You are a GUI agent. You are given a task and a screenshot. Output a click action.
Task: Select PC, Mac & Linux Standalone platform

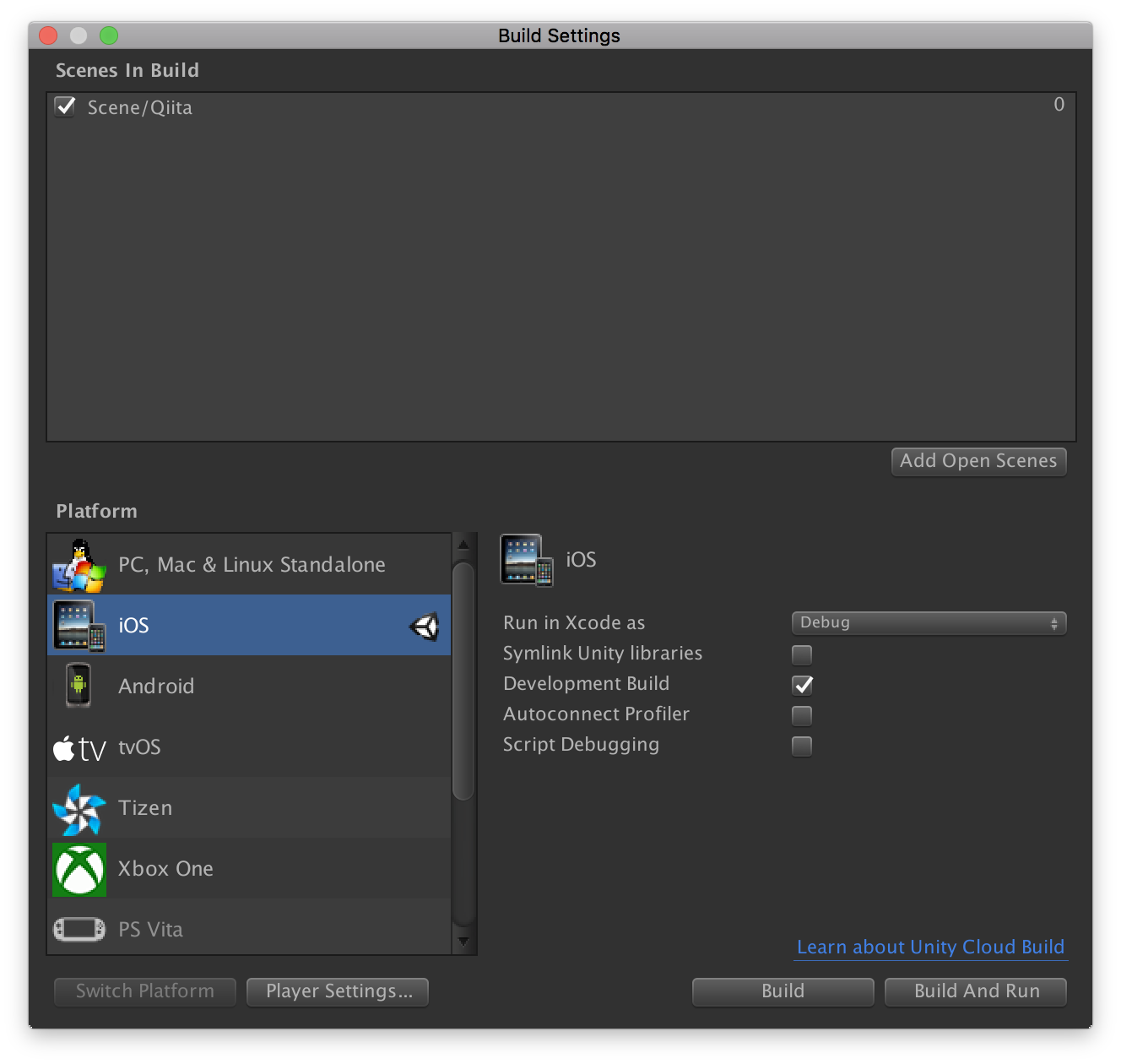pyautogui.click(x=250, y=564)
